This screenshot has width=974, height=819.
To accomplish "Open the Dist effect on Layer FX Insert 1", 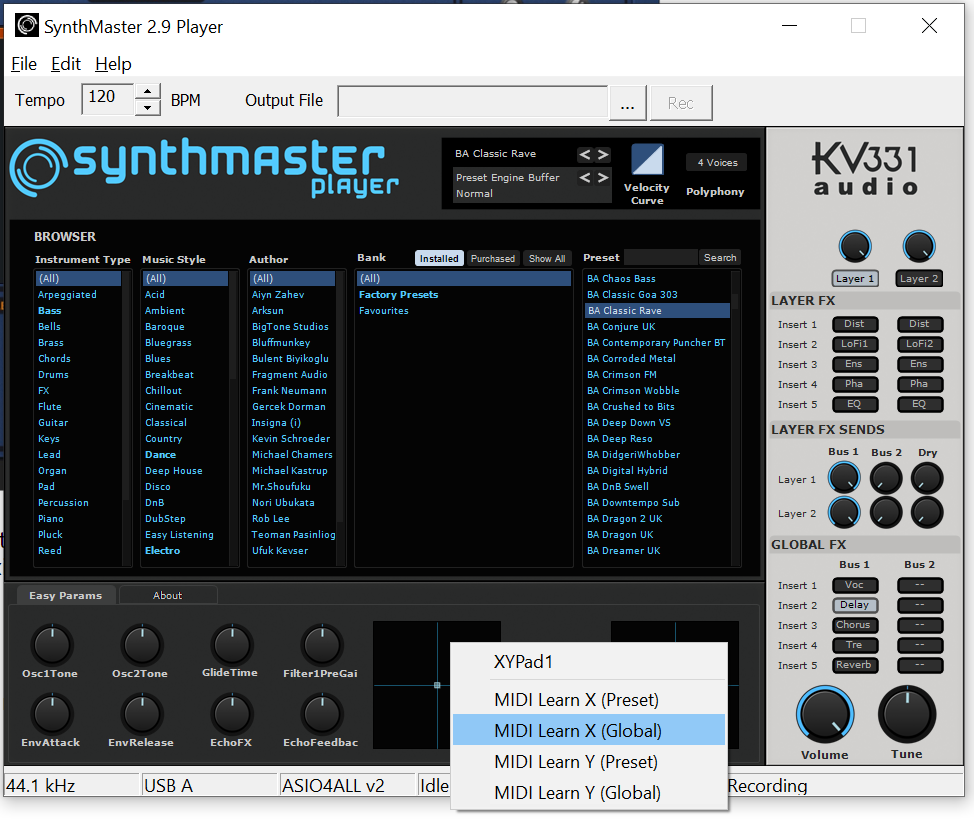I will [855, 324].
